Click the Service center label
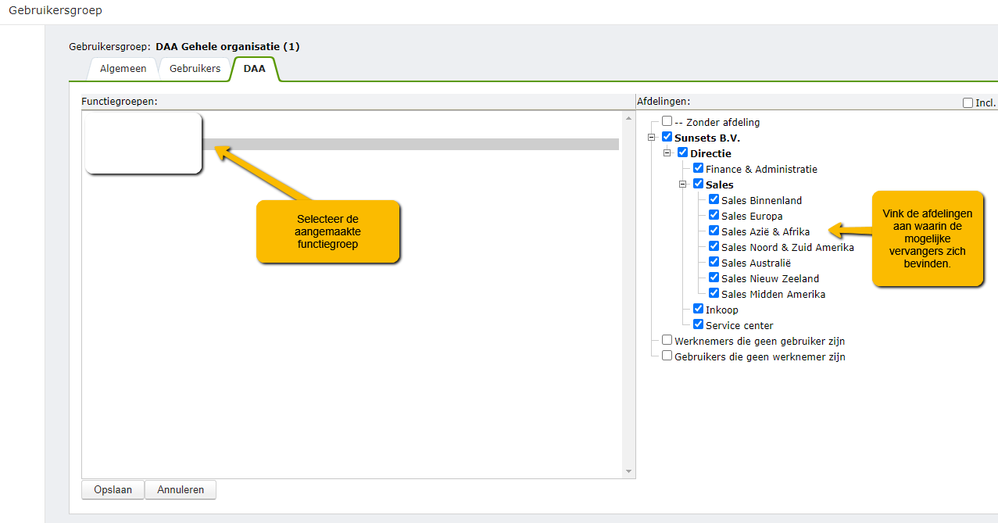This screenshot has height=523, width=998. pyautogui.click(x=740, y=326)
